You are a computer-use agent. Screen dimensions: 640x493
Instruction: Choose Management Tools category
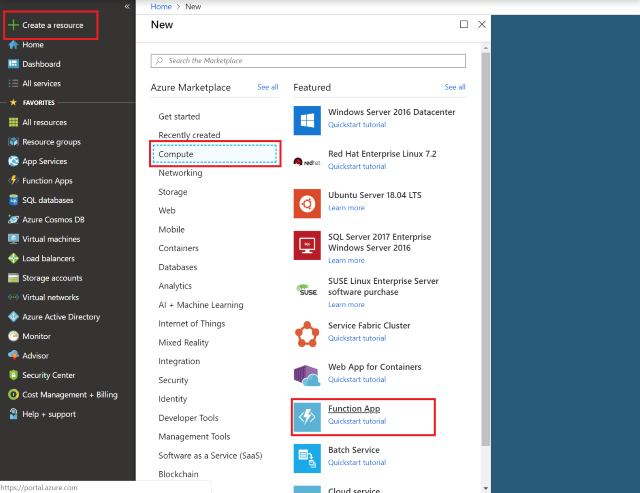click(x=194, y=437)
